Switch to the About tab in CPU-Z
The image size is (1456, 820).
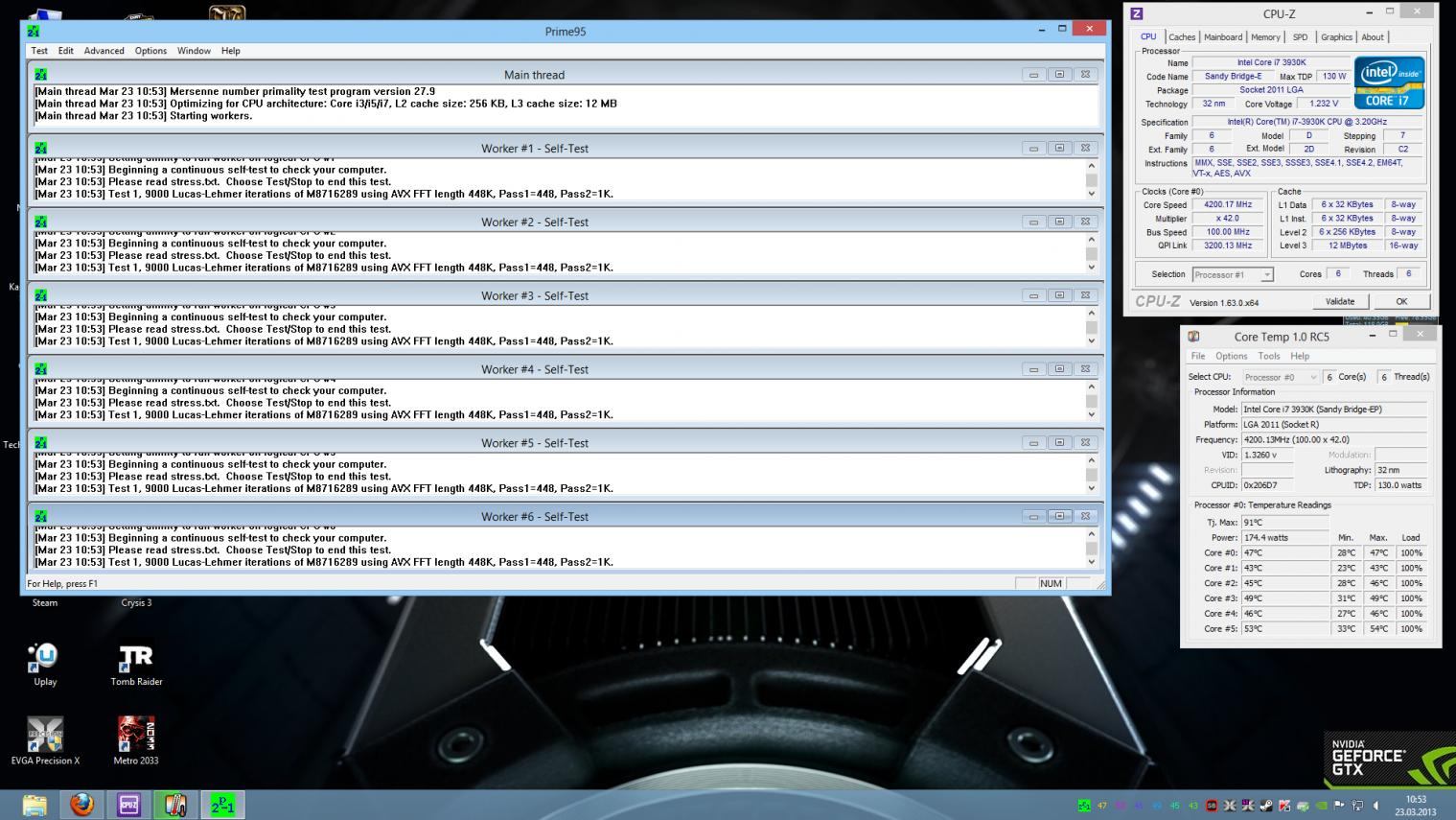pyautogui.click(x=1373, y=37)
